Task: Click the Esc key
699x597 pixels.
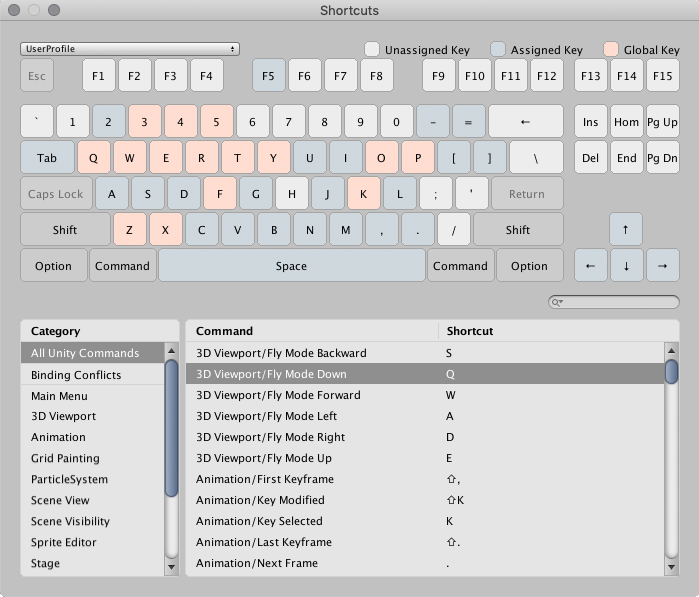Action: [x=37, y=76]
